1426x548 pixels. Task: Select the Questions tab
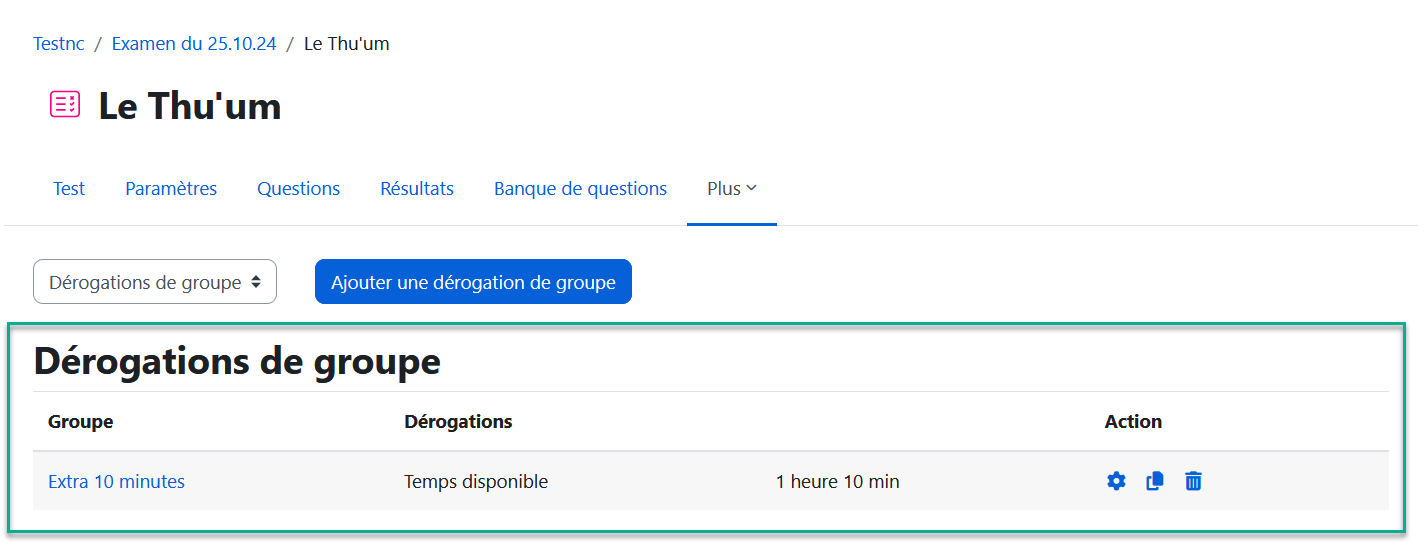point(298,189)
